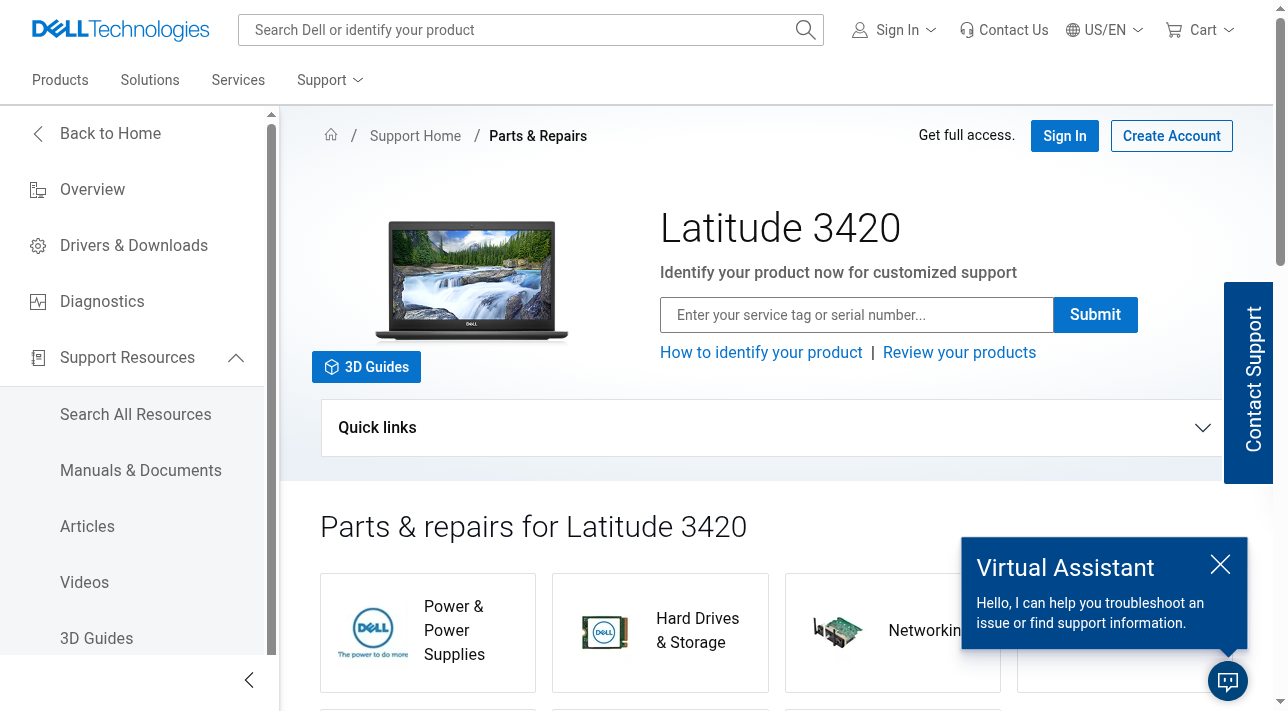The image size is (1288, 711).
Task: Click the Create Account button
Action: coord(1172,136)
